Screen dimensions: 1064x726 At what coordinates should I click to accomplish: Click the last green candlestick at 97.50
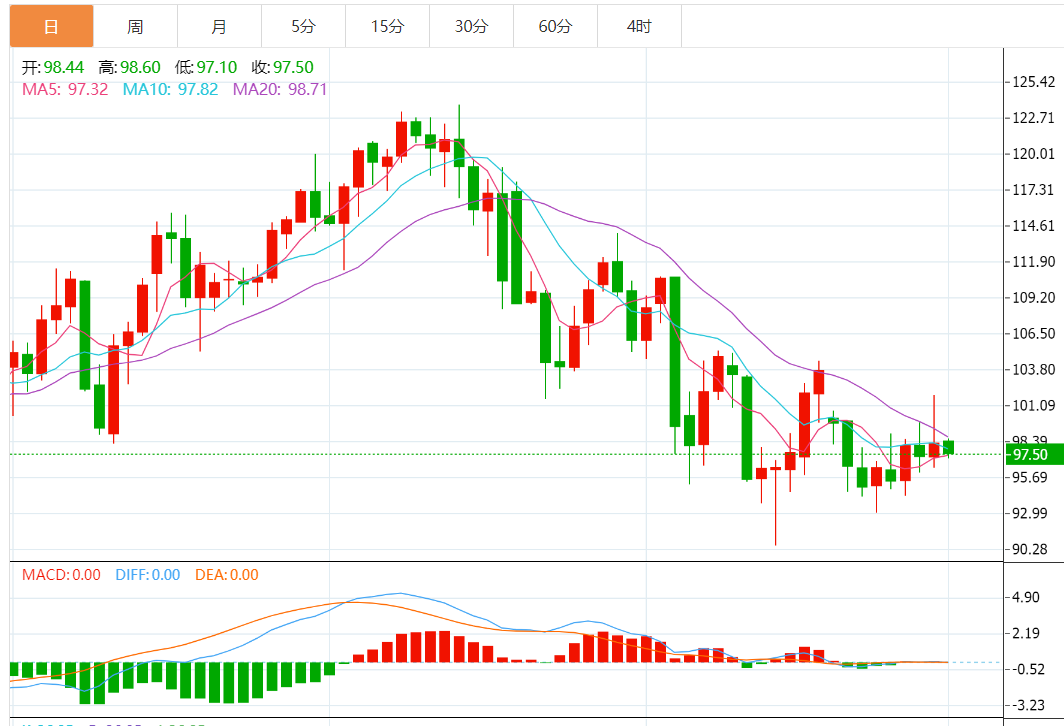[x=949, y=447]
